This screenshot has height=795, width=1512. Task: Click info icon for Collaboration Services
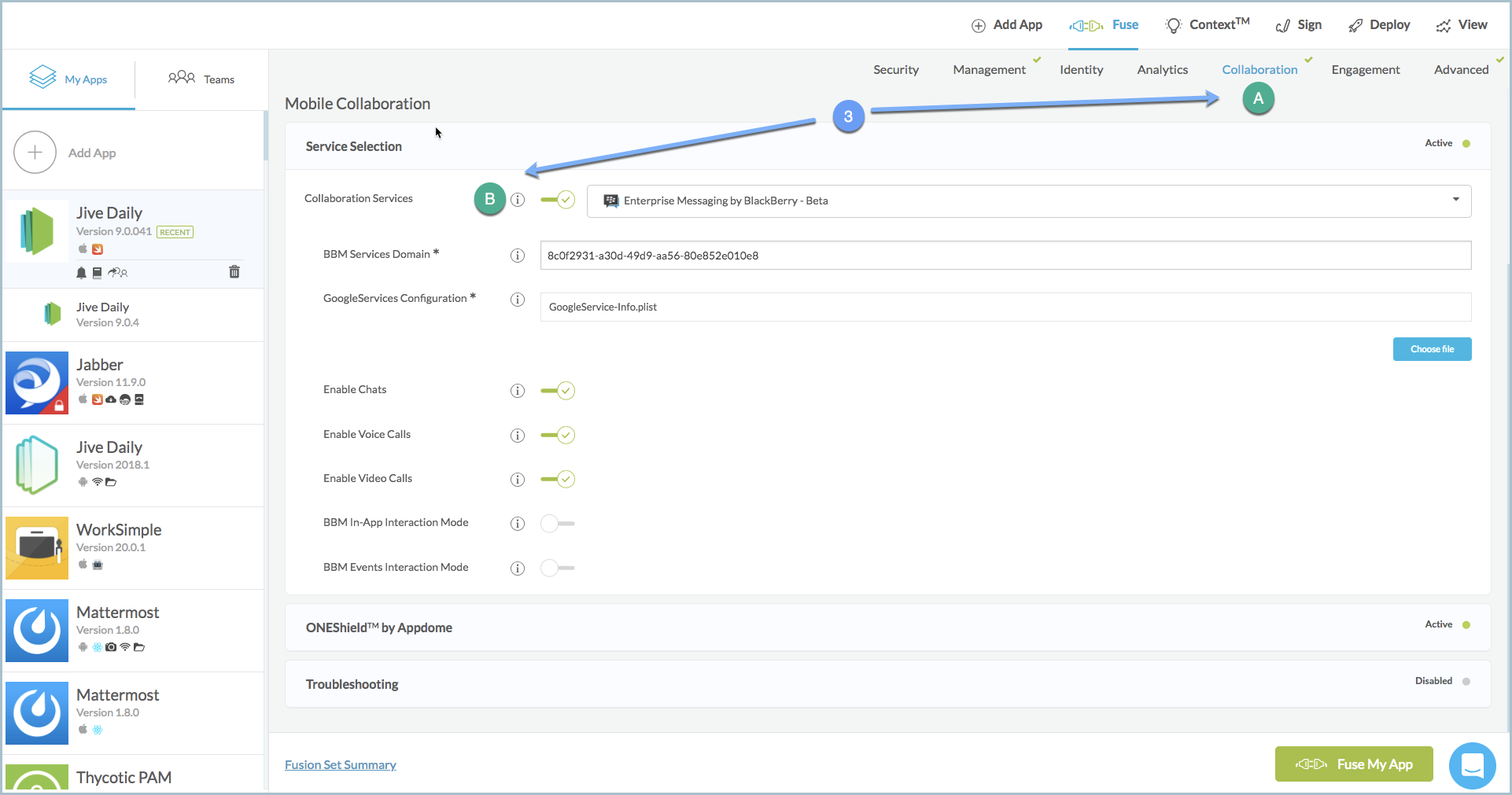point(518,200)
